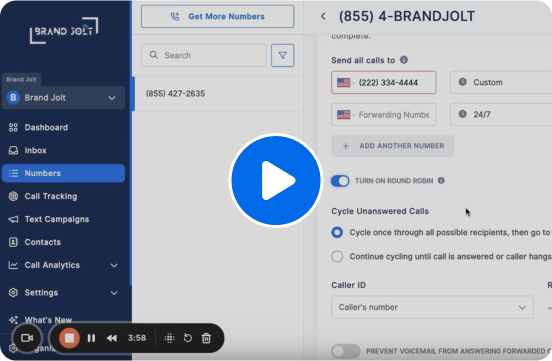Click the Round Robin info icon

coord(441,180)
